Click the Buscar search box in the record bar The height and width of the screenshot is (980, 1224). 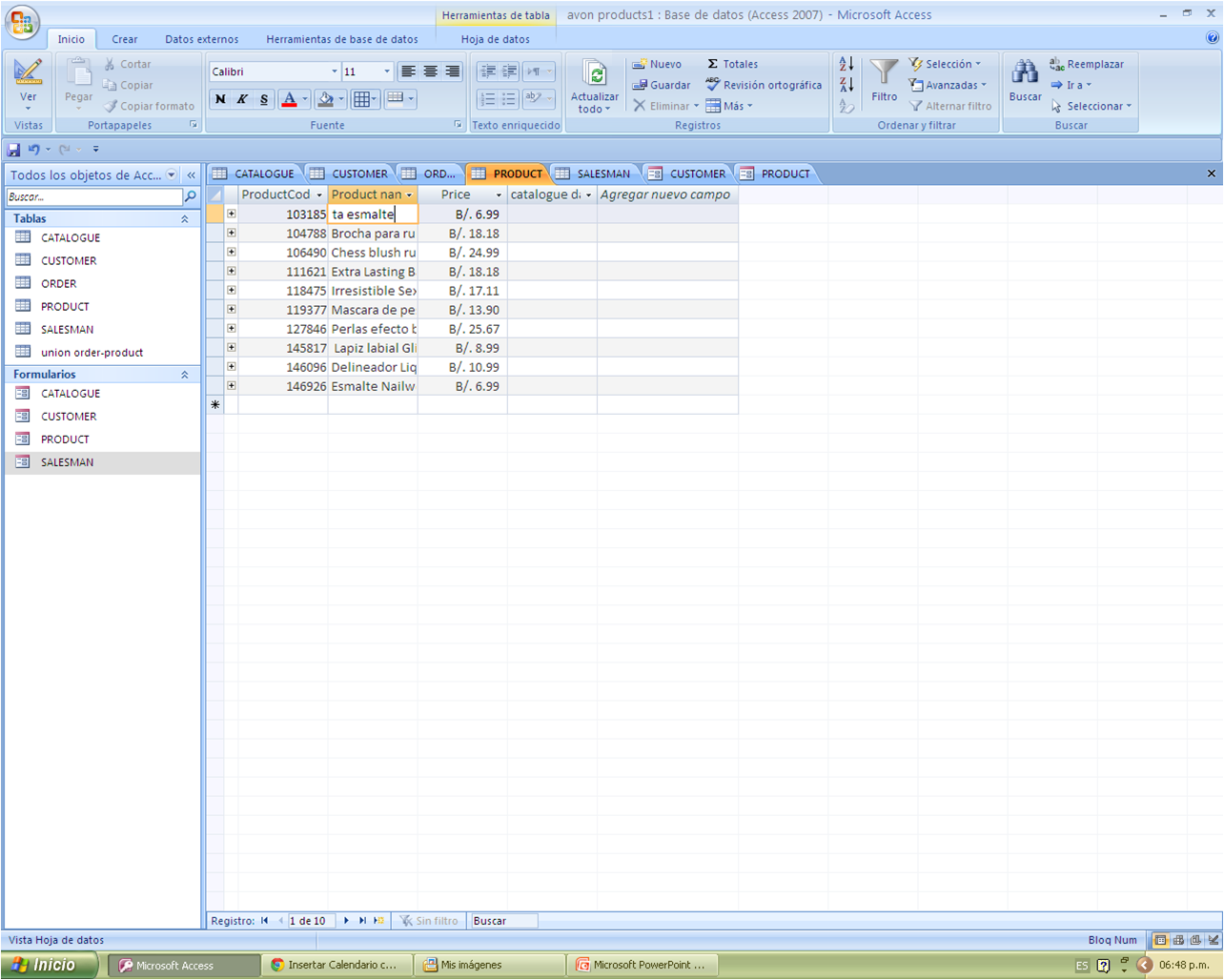point(503,920)
